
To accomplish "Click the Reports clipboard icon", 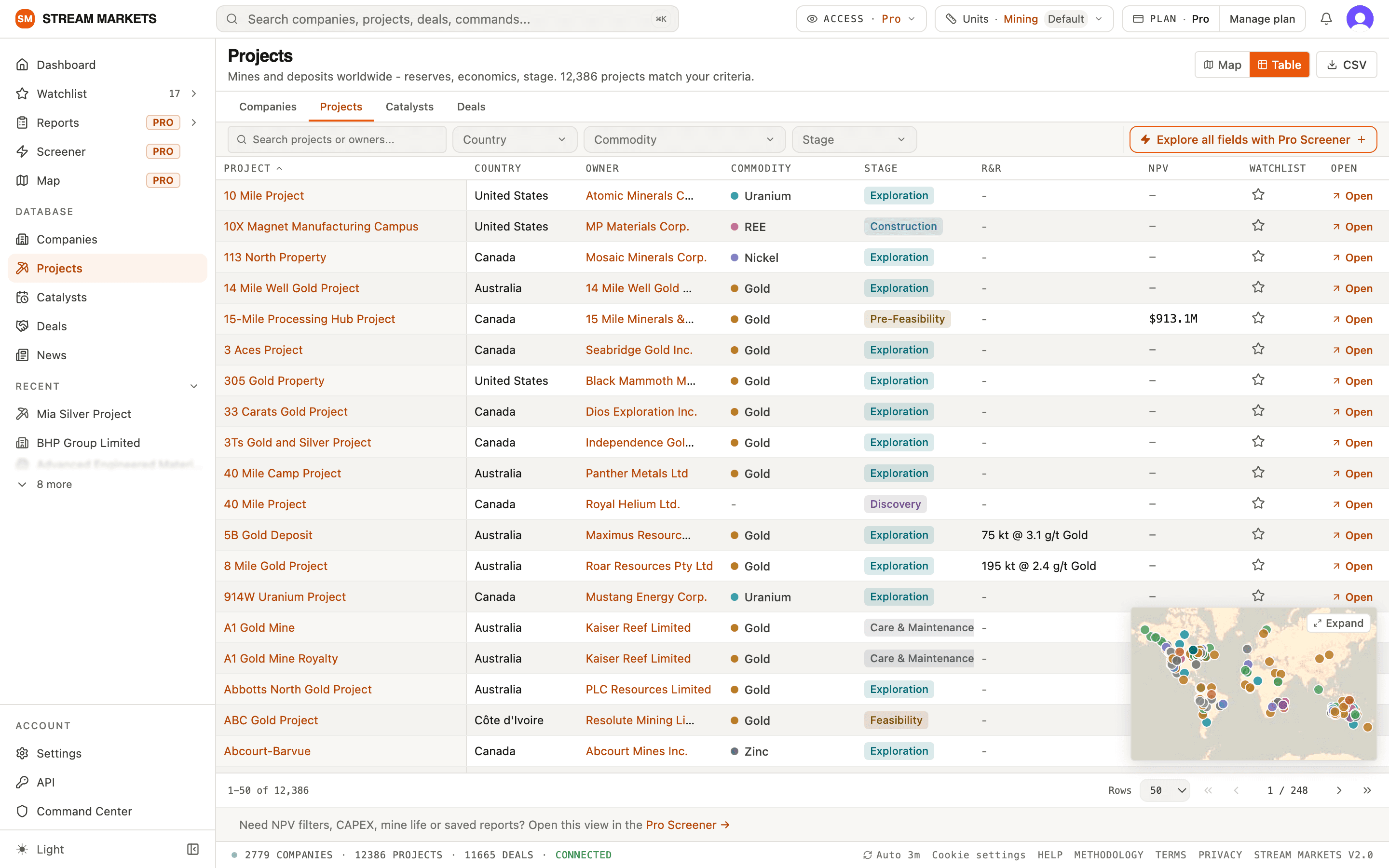I will pos(22,122).
